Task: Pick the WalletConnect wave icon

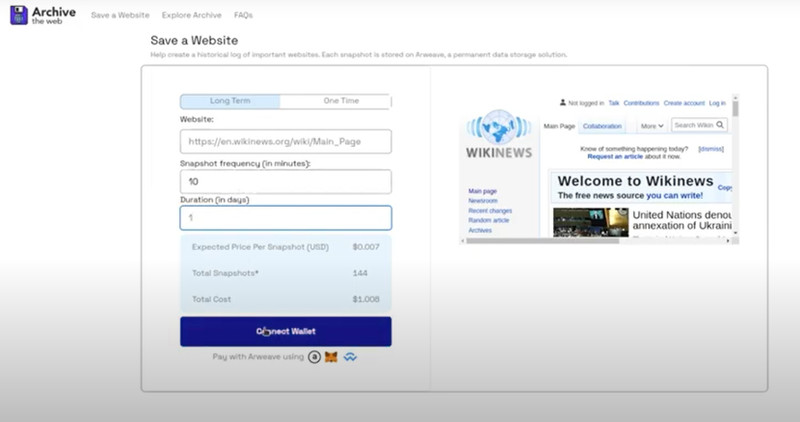Action: (x=350, y=357)
